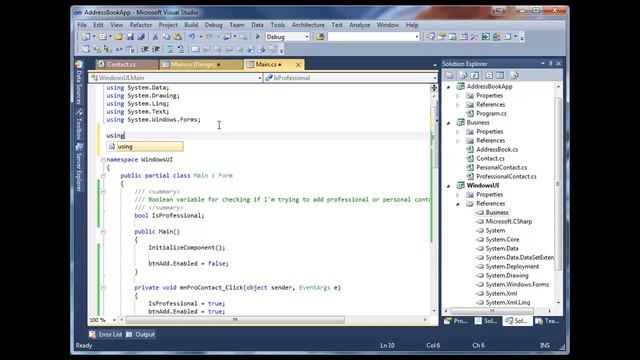Collapse the AddressBookApp project node
The image size is (640, 360).
(448, 87)
